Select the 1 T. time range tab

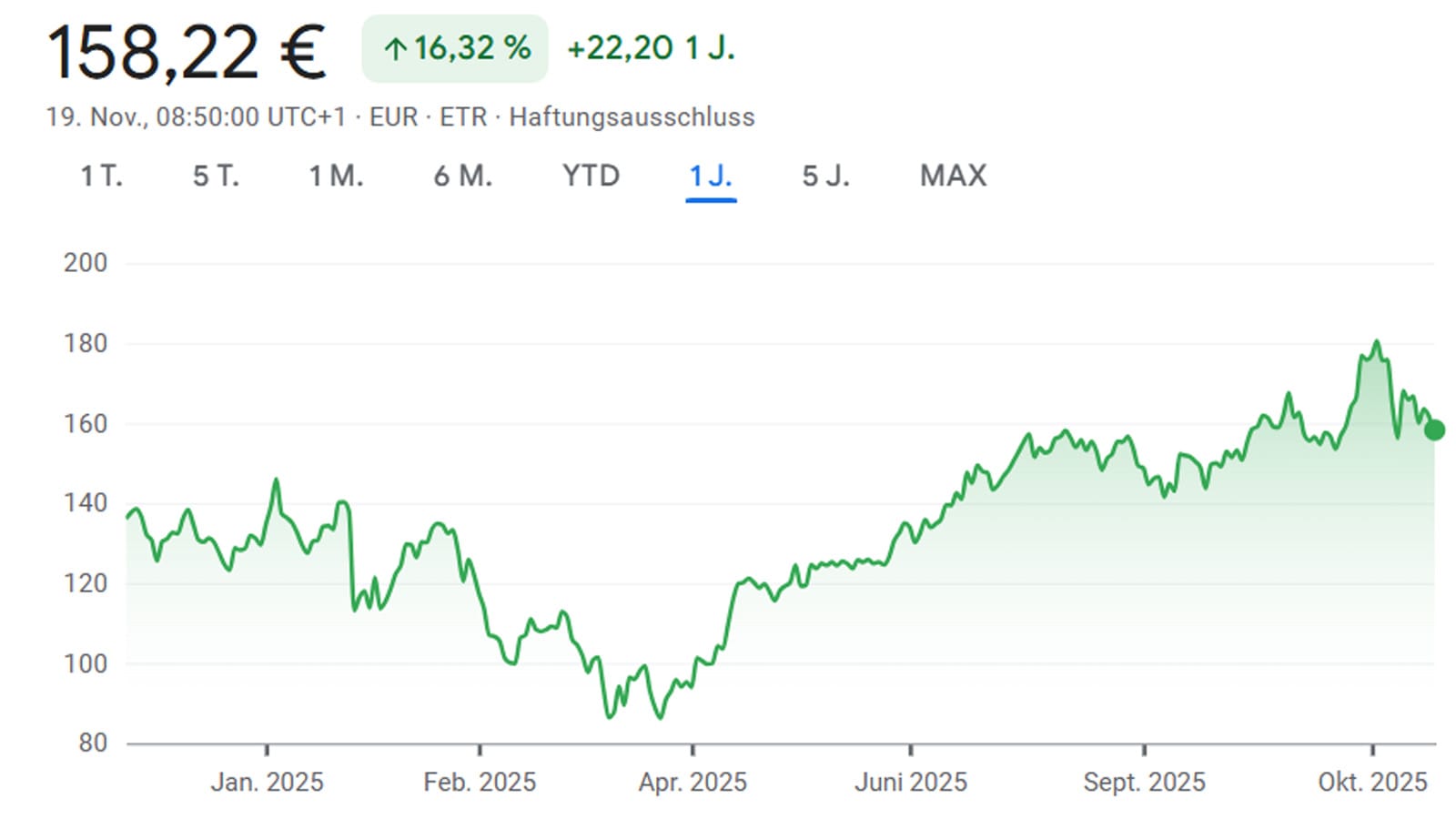click(x=101, y=176)
